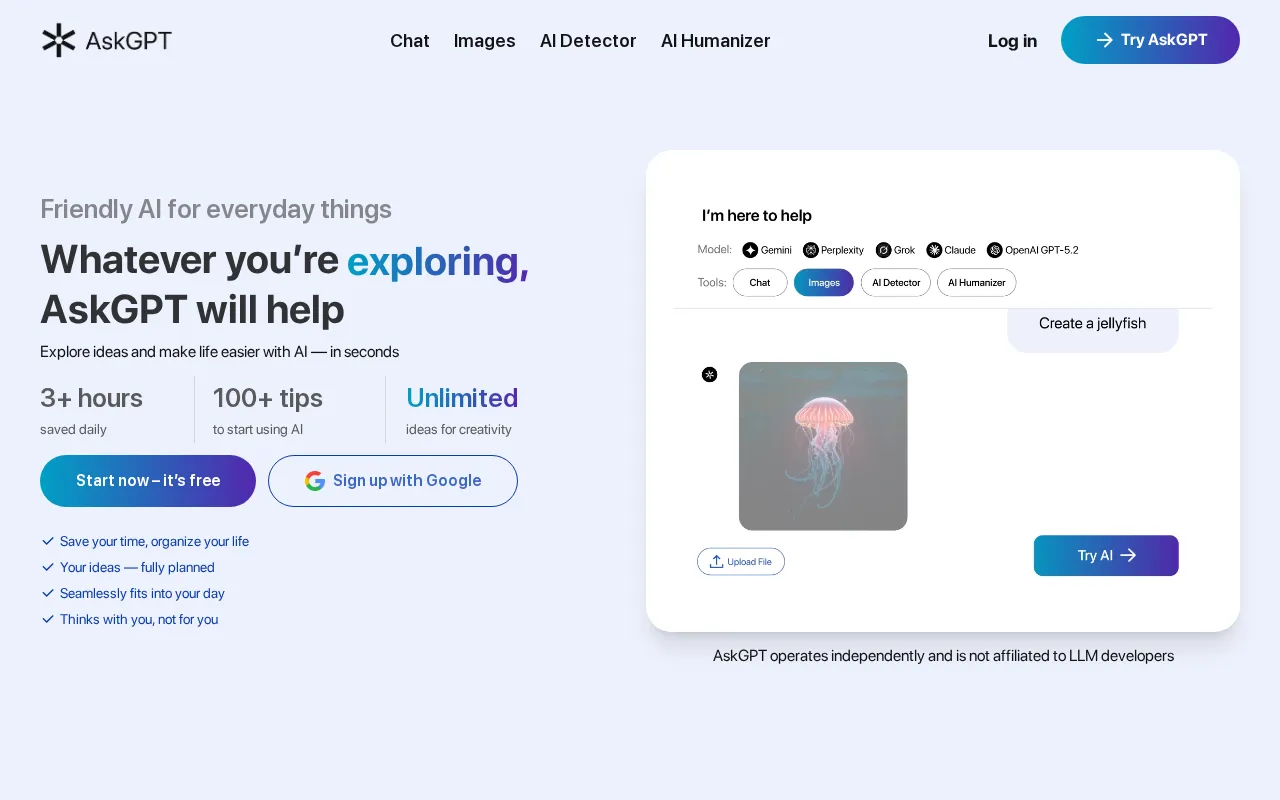Open the generated jellyfish image
The image size is (1280, 800).
click(x=823, y=446)
